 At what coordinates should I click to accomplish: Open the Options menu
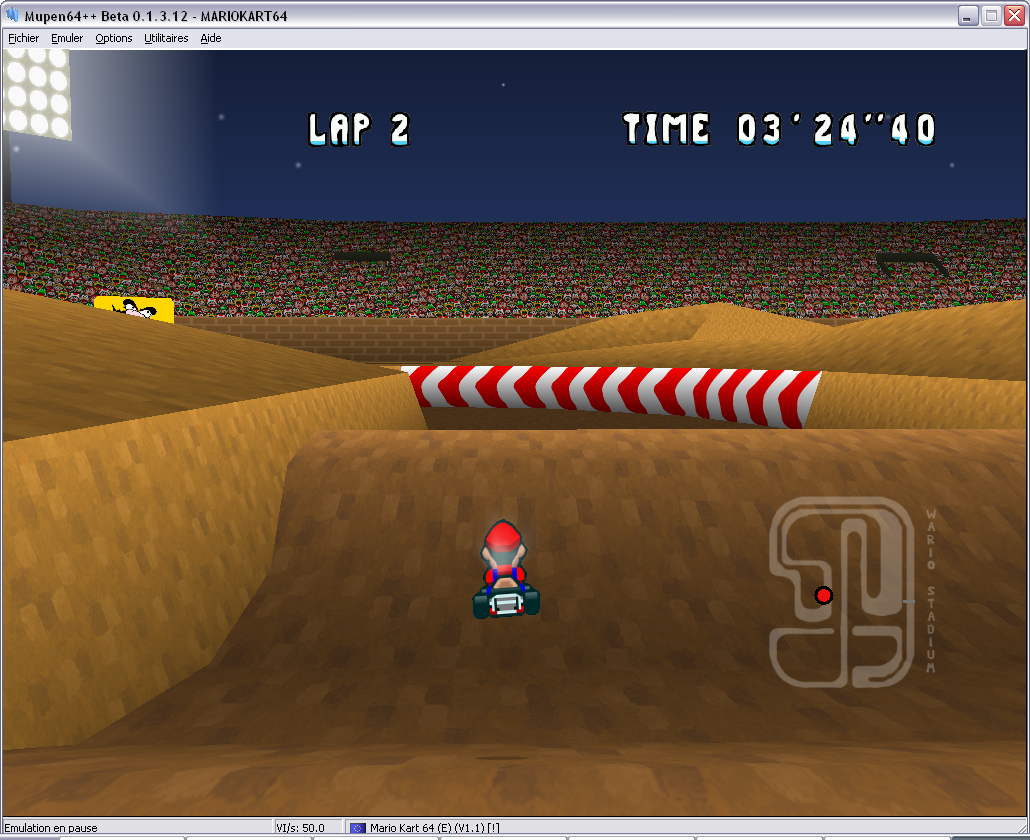coord(114,38)
